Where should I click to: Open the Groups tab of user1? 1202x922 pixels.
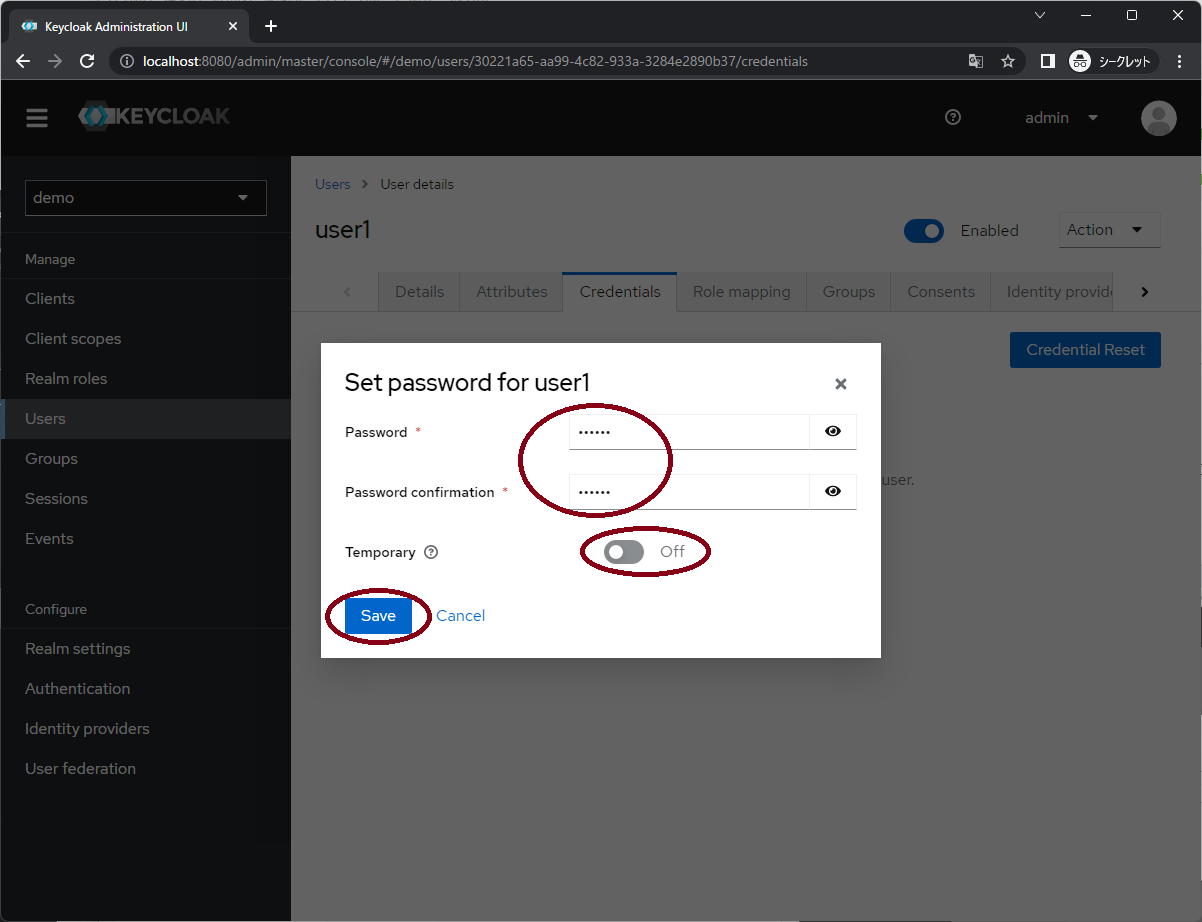(x=849, y=292)
